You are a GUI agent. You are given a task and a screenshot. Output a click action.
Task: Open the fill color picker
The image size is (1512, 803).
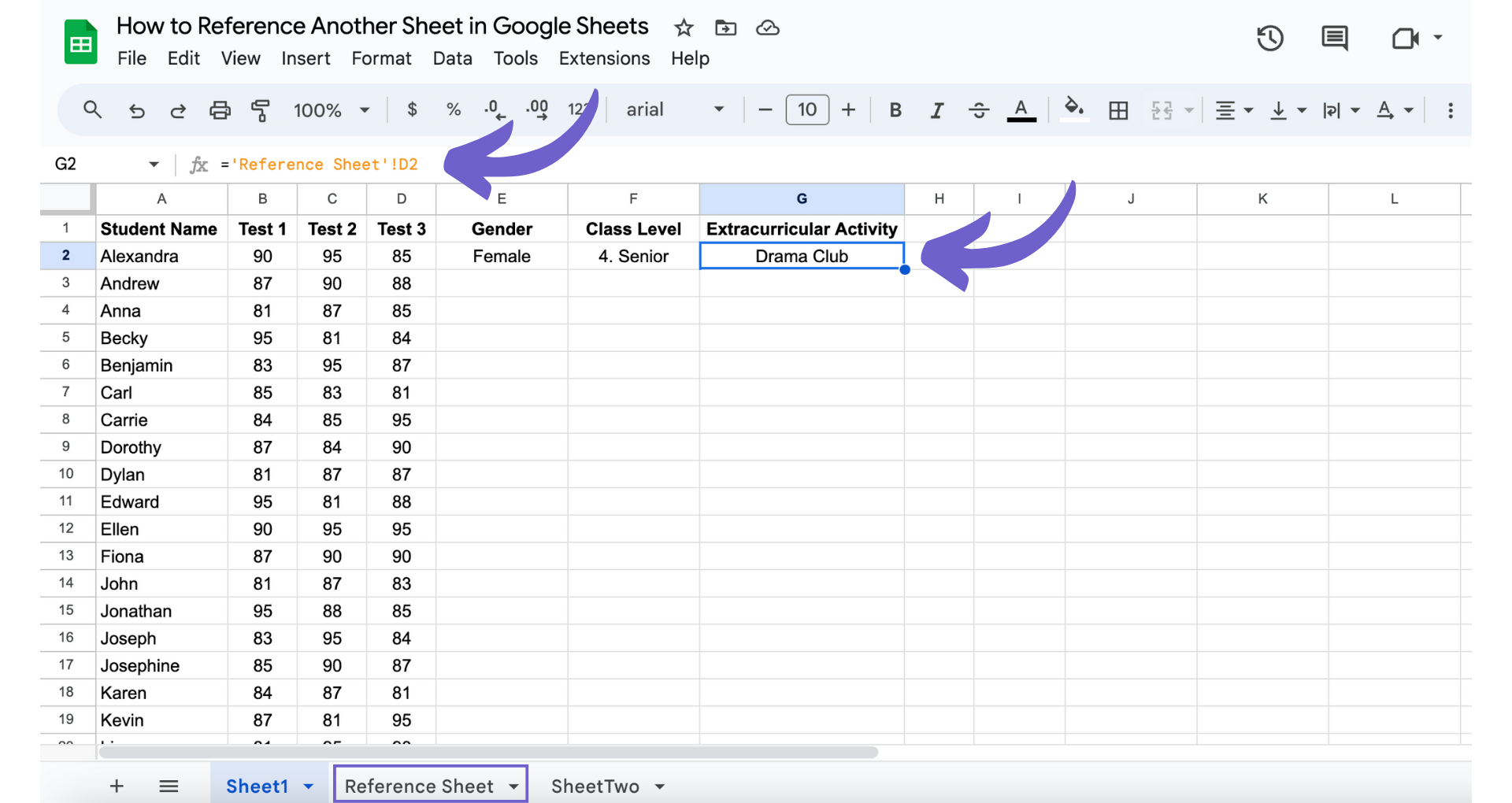click(x=1073, y=110)
